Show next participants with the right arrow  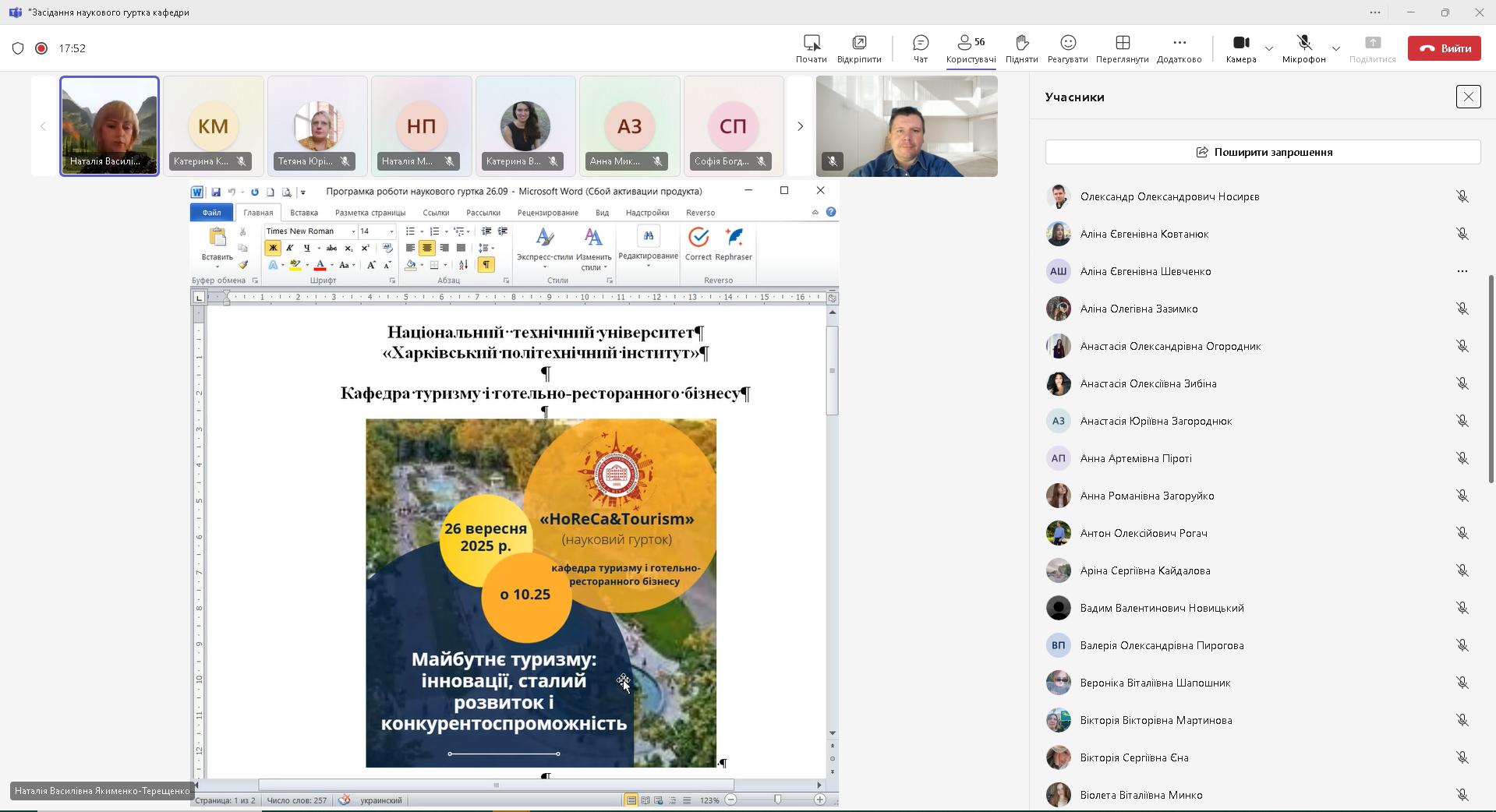coord(800,126)
